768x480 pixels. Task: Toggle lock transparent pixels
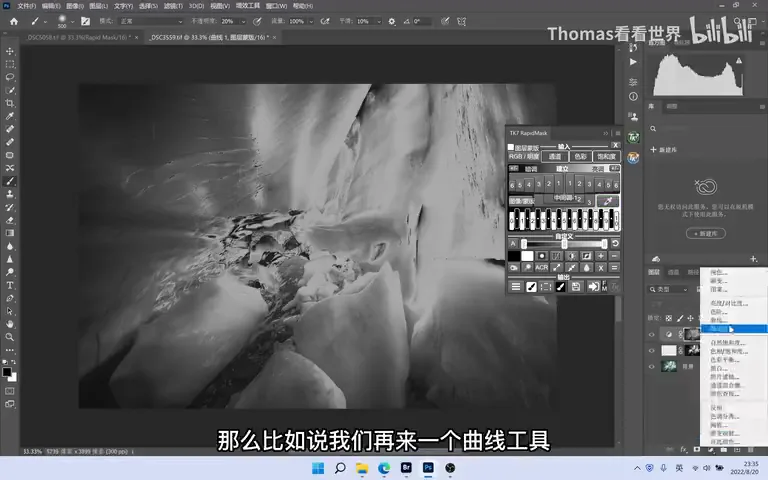669,318
